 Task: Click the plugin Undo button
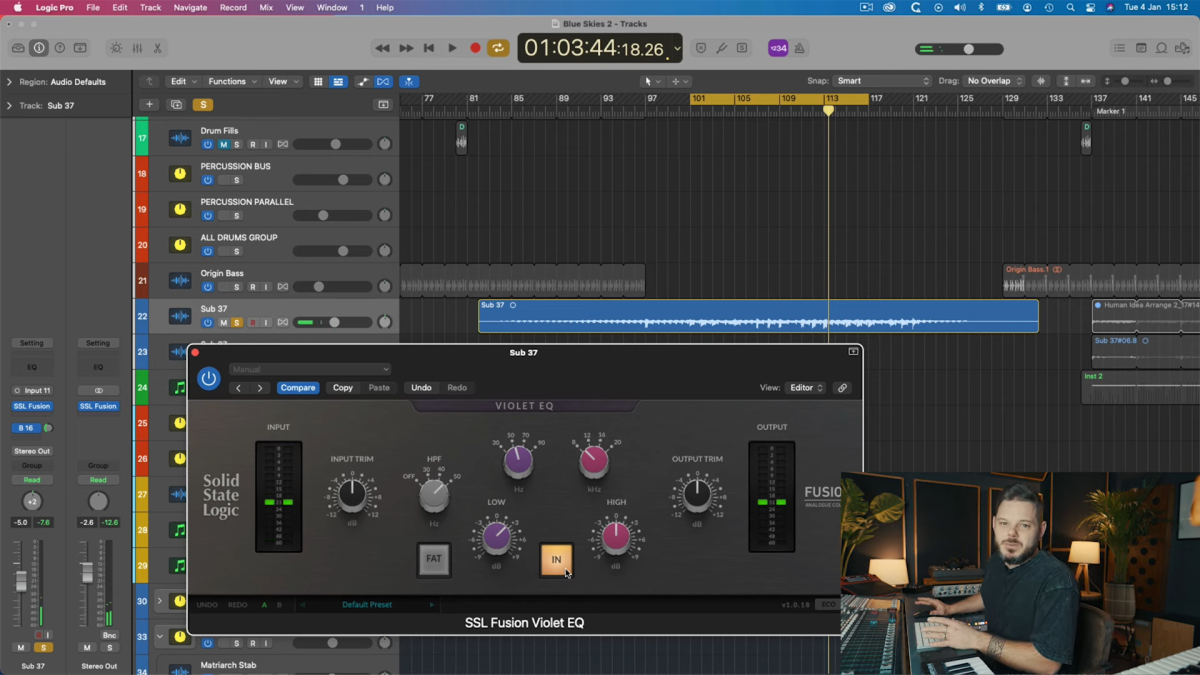point(421,388)
